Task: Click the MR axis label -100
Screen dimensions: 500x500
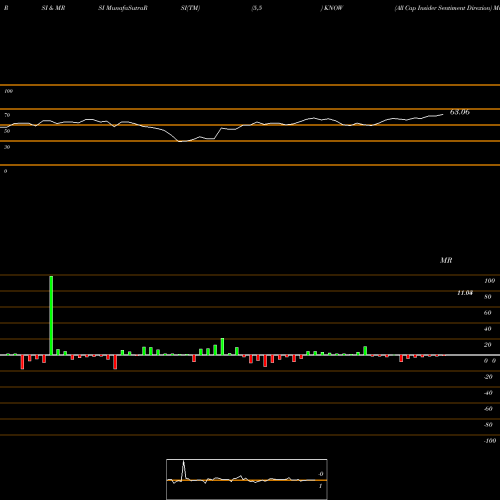Action: click(490, 441)
